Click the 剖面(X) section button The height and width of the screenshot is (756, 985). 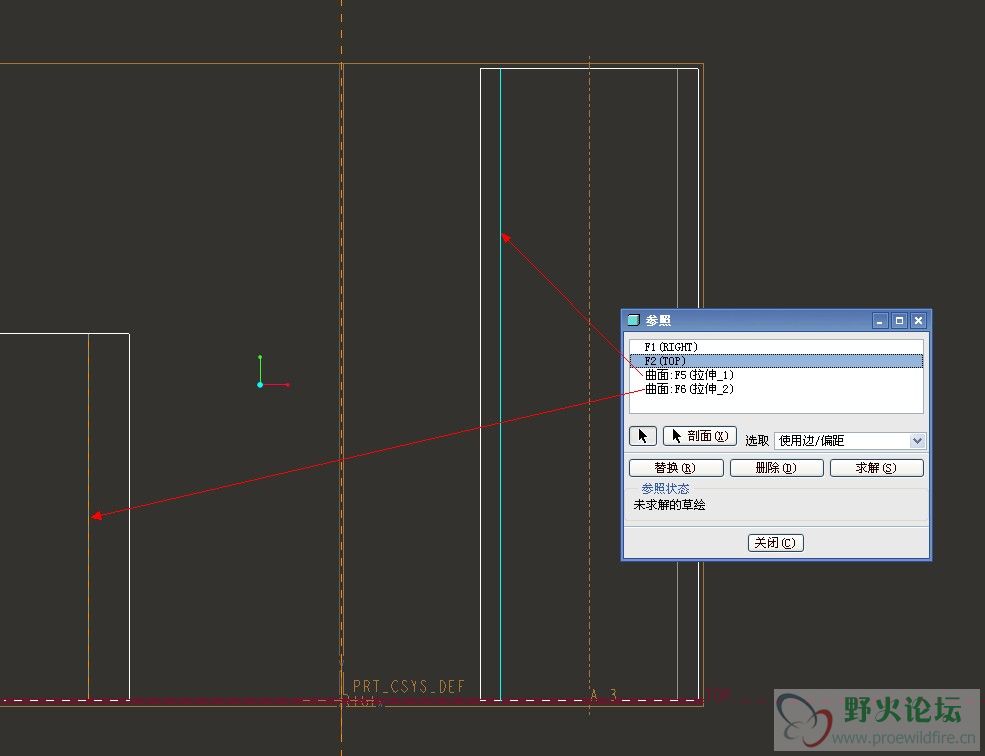pos(700,436)
